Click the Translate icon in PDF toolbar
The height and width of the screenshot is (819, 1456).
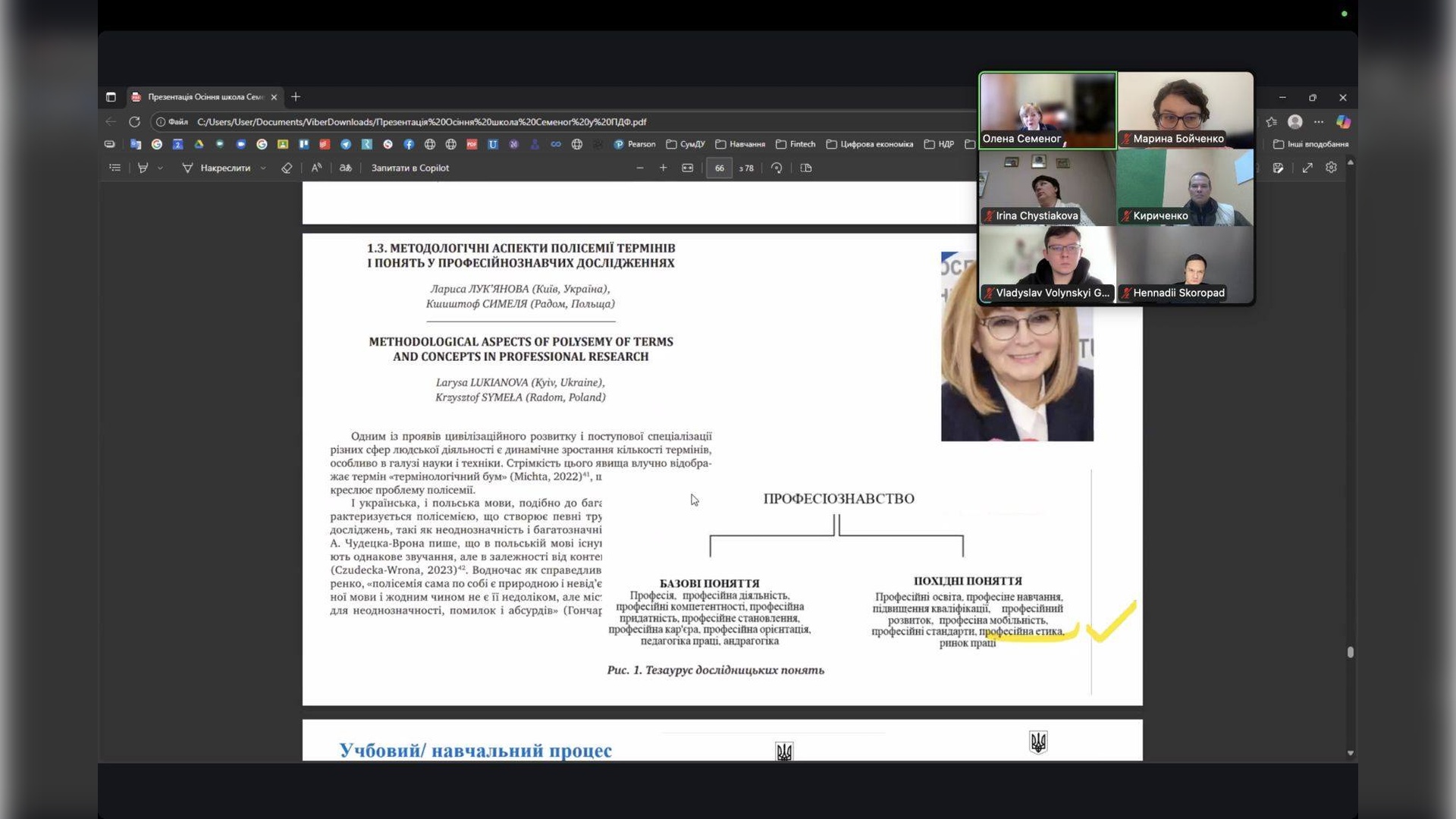pos(346,168)
